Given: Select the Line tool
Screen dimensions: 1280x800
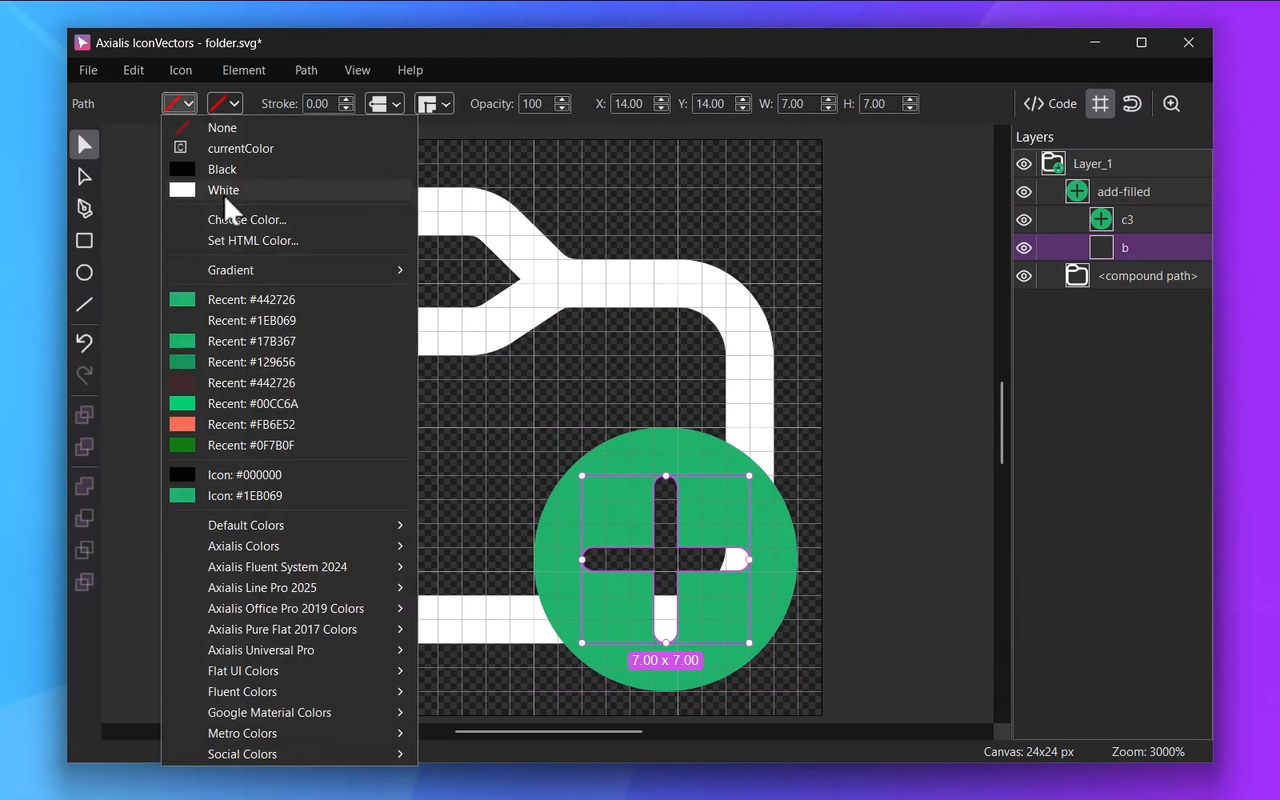Looking at the screenshot, I should (85, 304).
